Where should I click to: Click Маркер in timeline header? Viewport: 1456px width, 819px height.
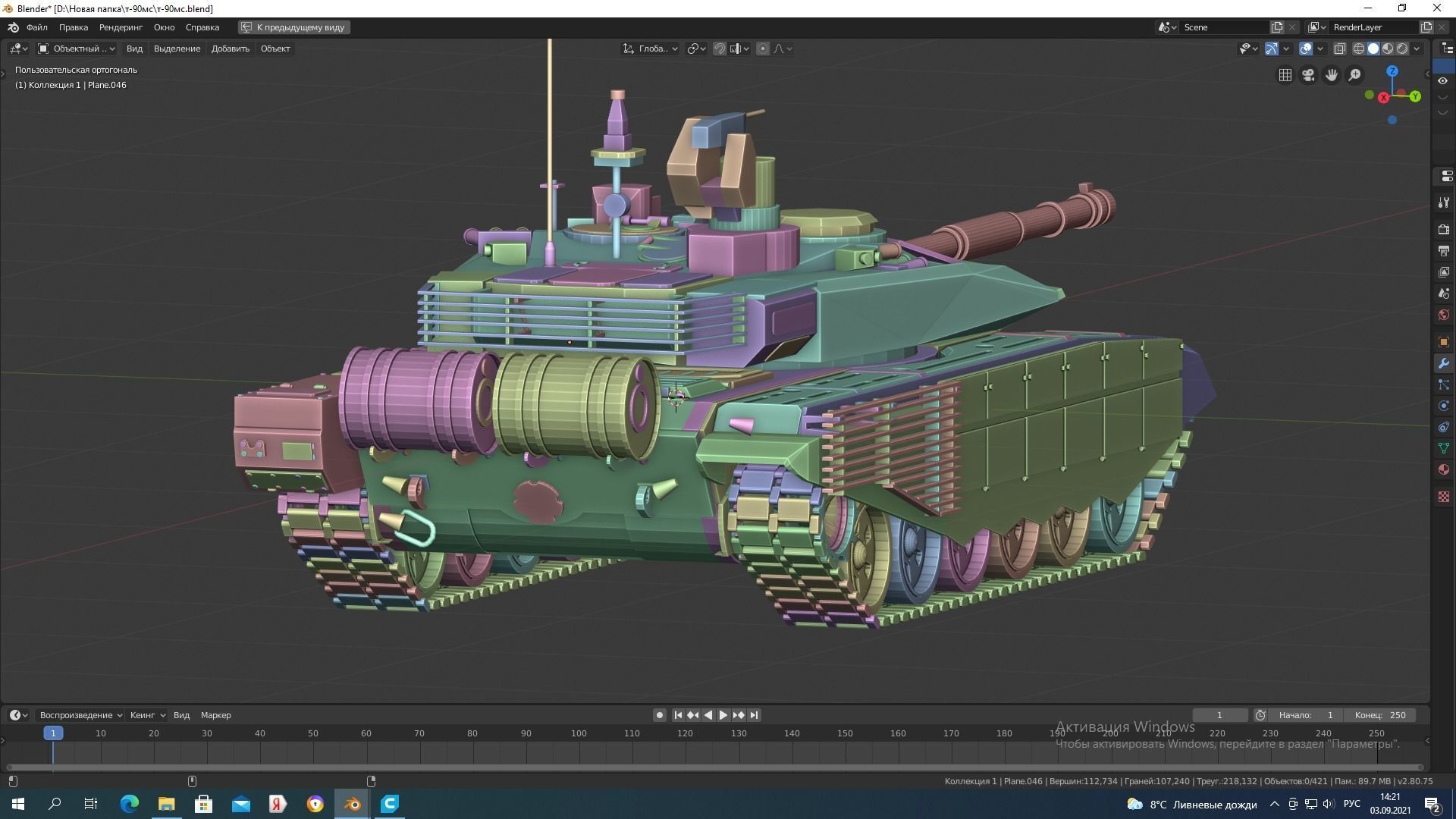click(216, 715)
